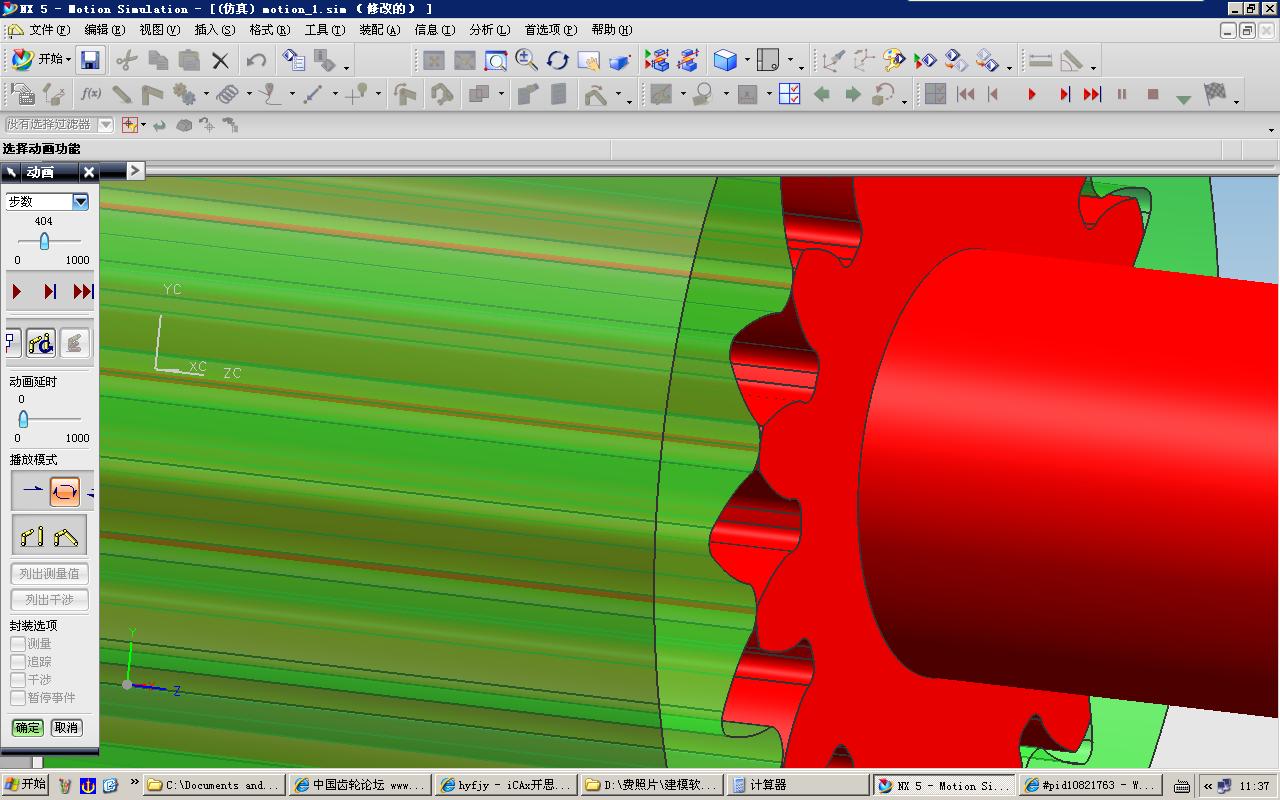
Task: Open the 插入(S) menu
Action: [x=215, y=30]
